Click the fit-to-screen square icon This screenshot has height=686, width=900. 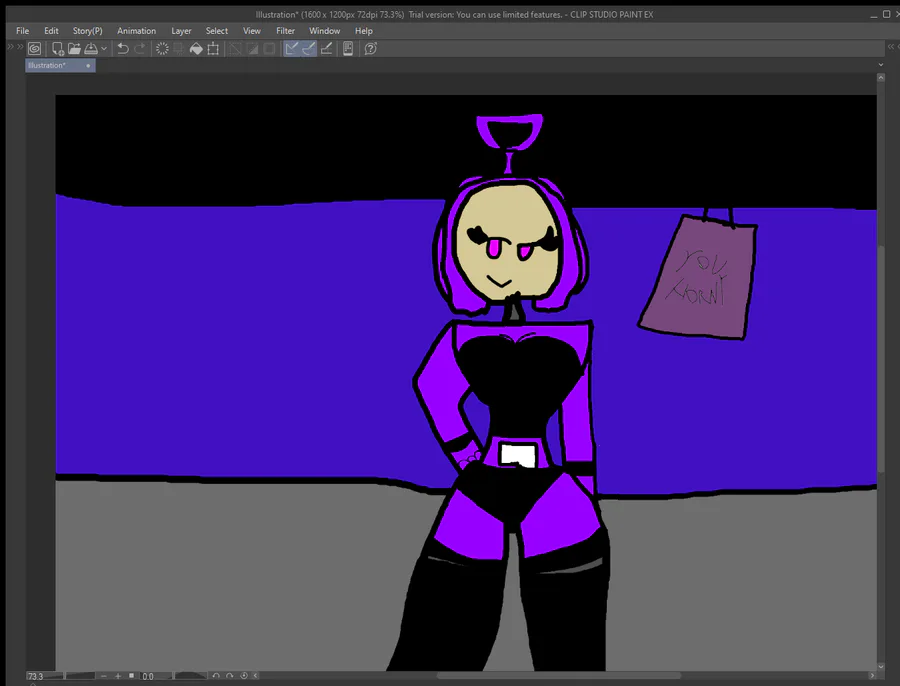pyautogui.click(x=131, y=676)
